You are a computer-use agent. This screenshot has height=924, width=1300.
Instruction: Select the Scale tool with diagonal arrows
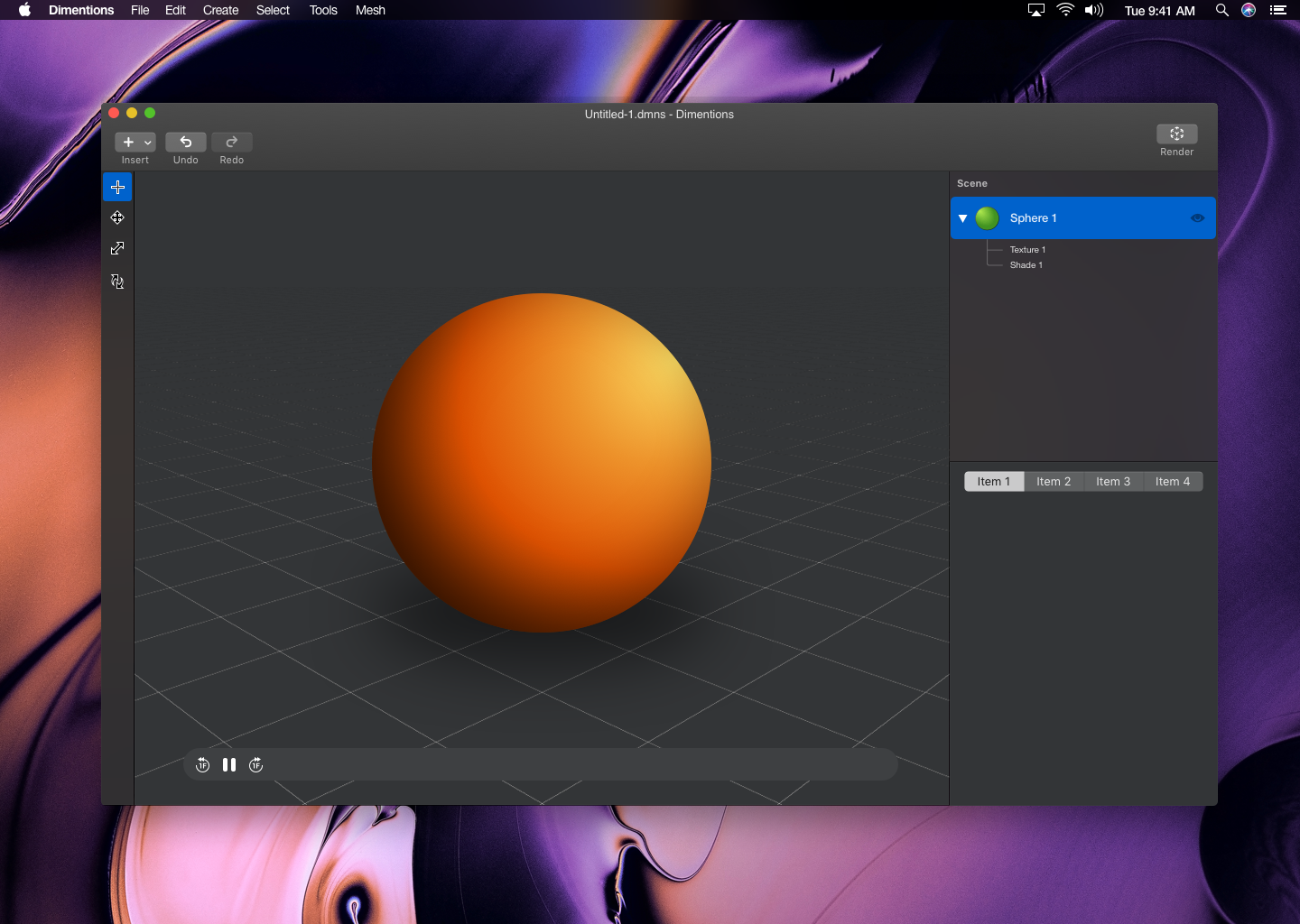coord(117,248)
